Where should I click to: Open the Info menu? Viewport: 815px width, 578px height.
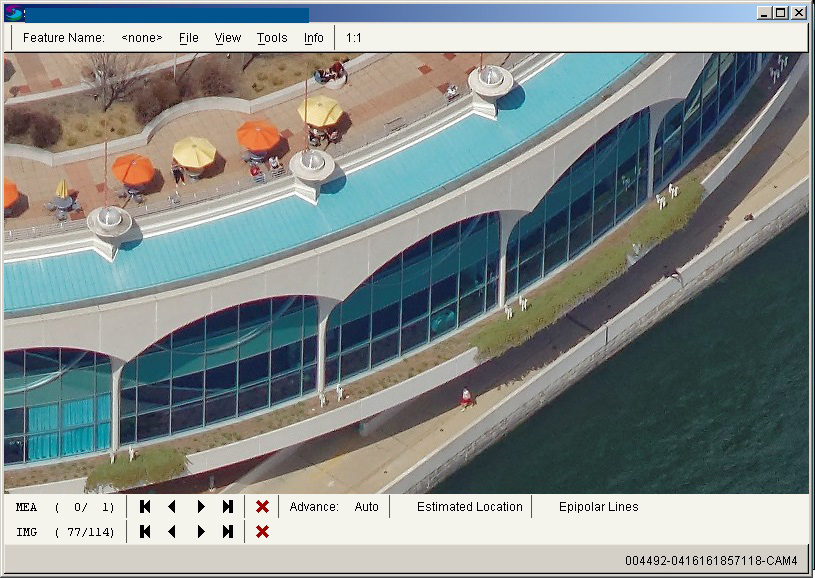[x=313, y=38]
